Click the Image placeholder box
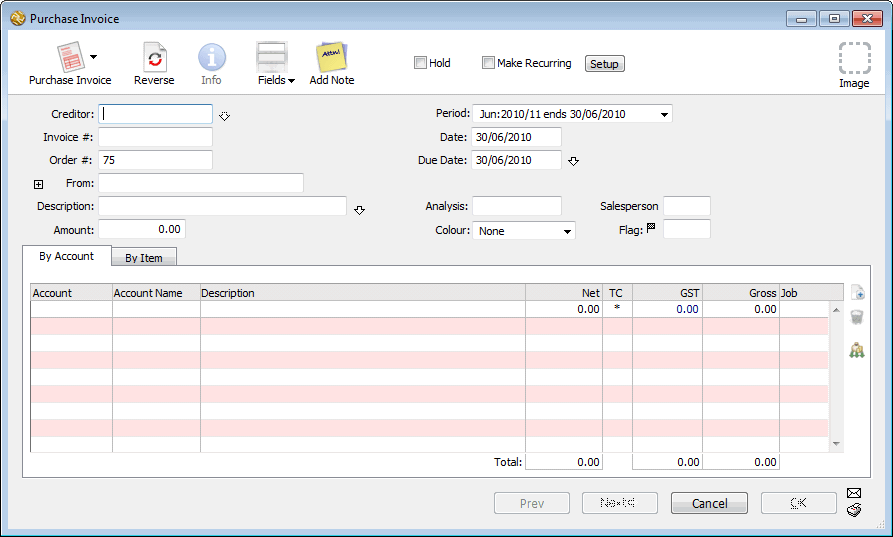 tap(854, 58)
